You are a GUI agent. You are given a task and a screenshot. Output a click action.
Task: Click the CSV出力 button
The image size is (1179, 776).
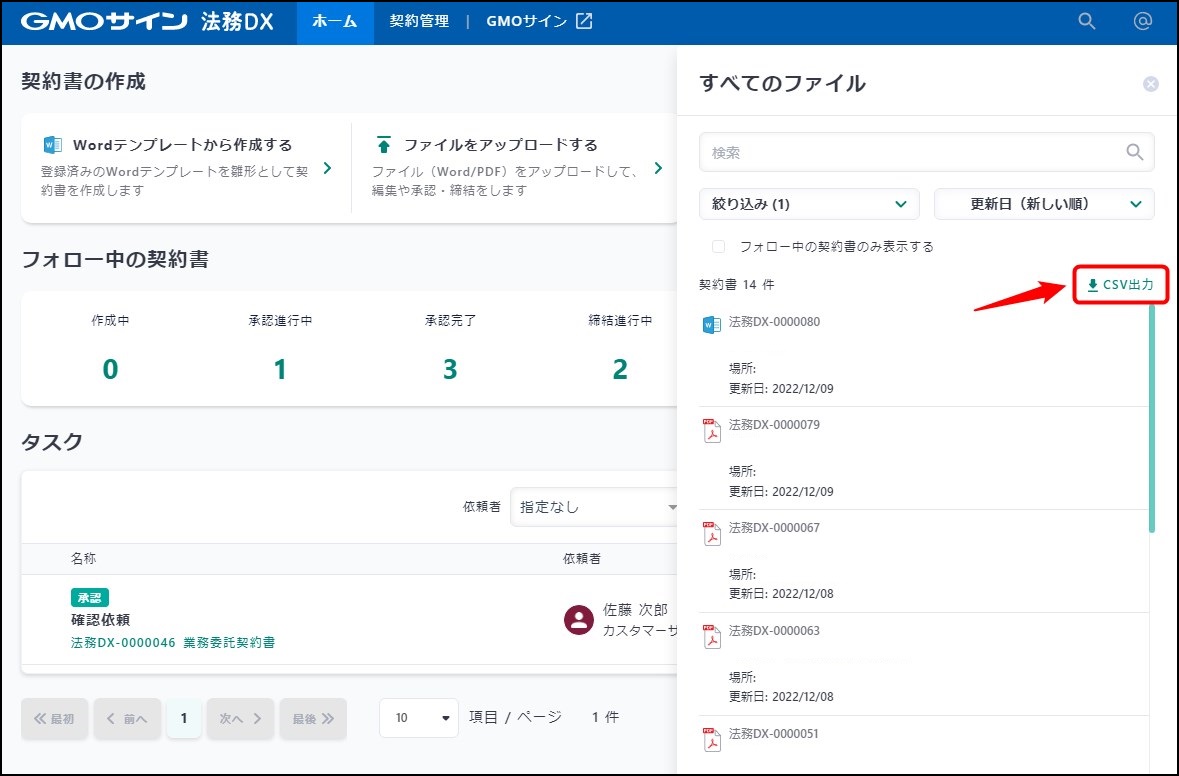(x=1120, y=284)
